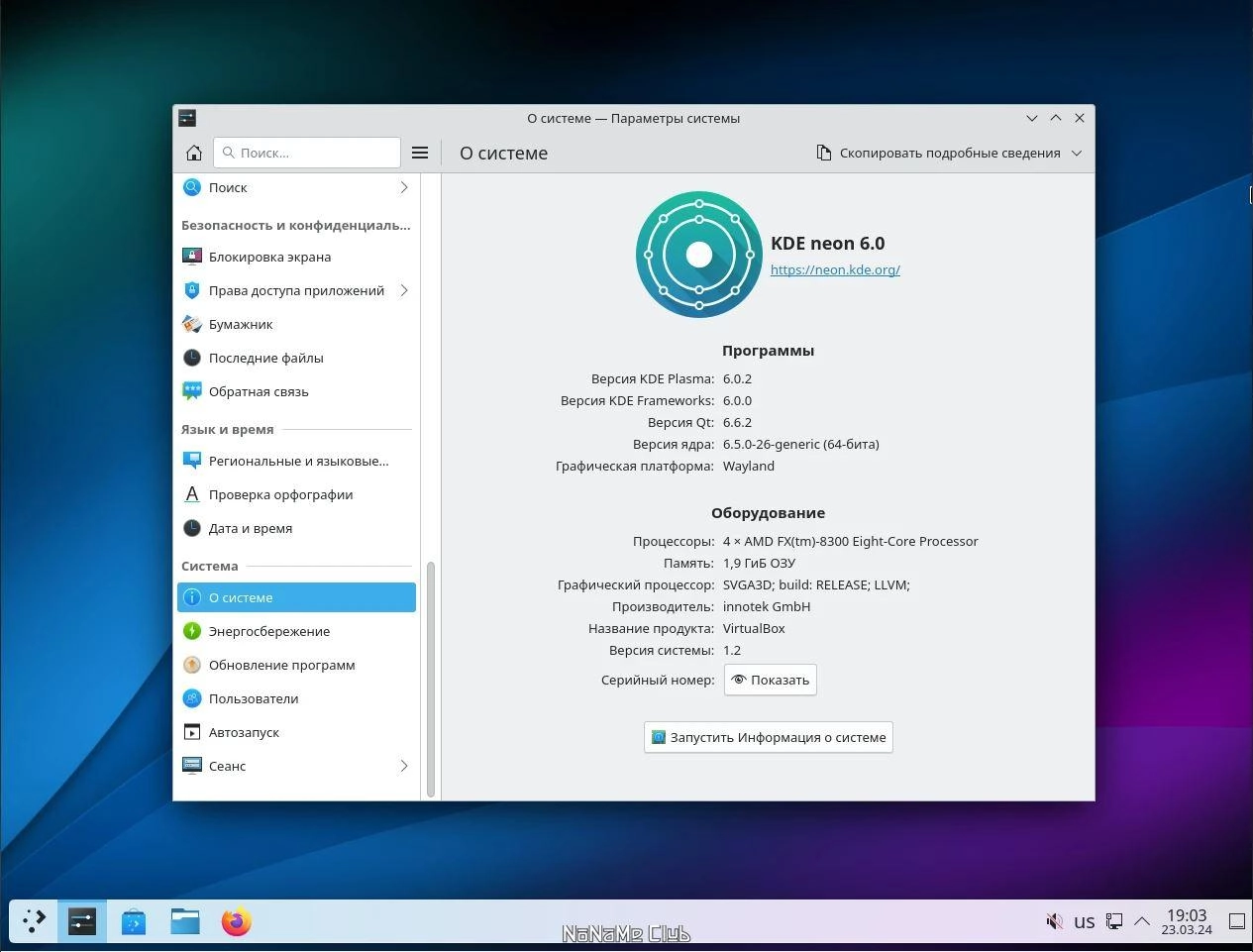Image resolution: width=1253 pixels, height=952 pixels.
Task: Open the hamburger menu in sidebar header
Action: 420,153
